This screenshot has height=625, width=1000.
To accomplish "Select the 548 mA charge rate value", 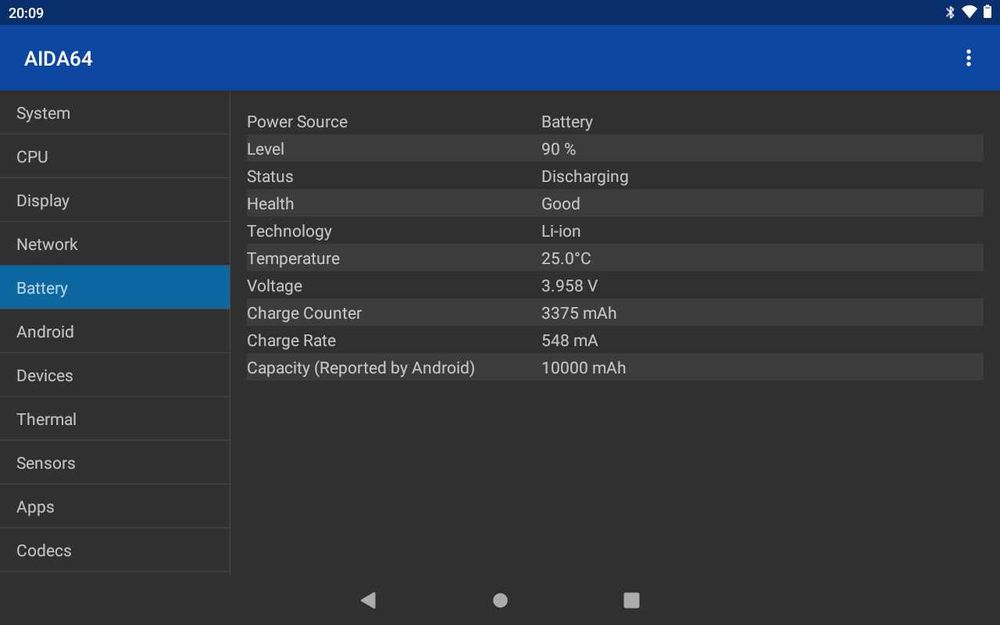I will point(570,341).
